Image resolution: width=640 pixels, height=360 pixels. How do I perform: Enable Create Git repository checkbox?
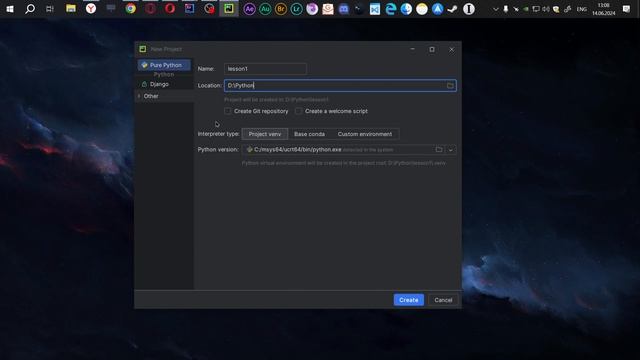tap(228, 111)
